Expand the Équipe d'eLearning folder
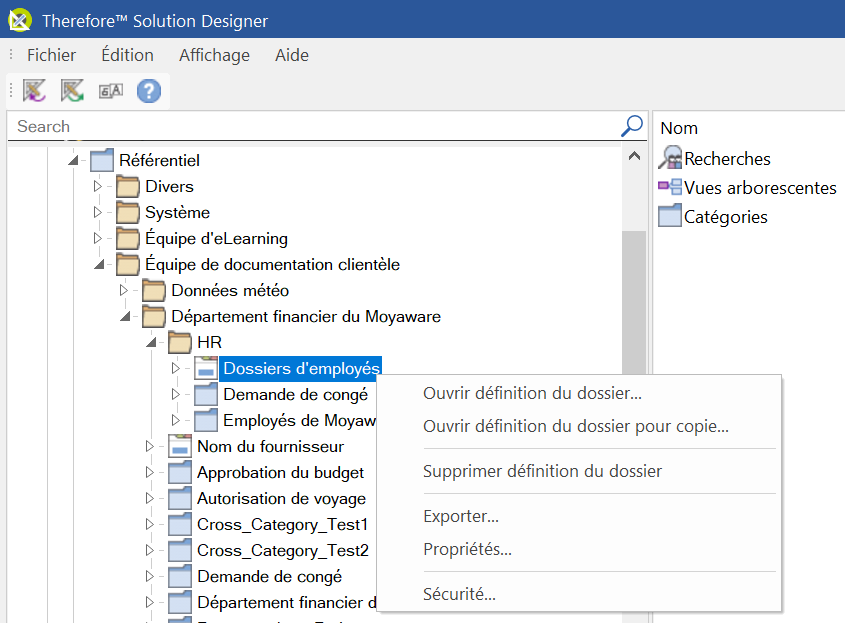The width and height of the screenshot is (845, 623). coord(98,238)
